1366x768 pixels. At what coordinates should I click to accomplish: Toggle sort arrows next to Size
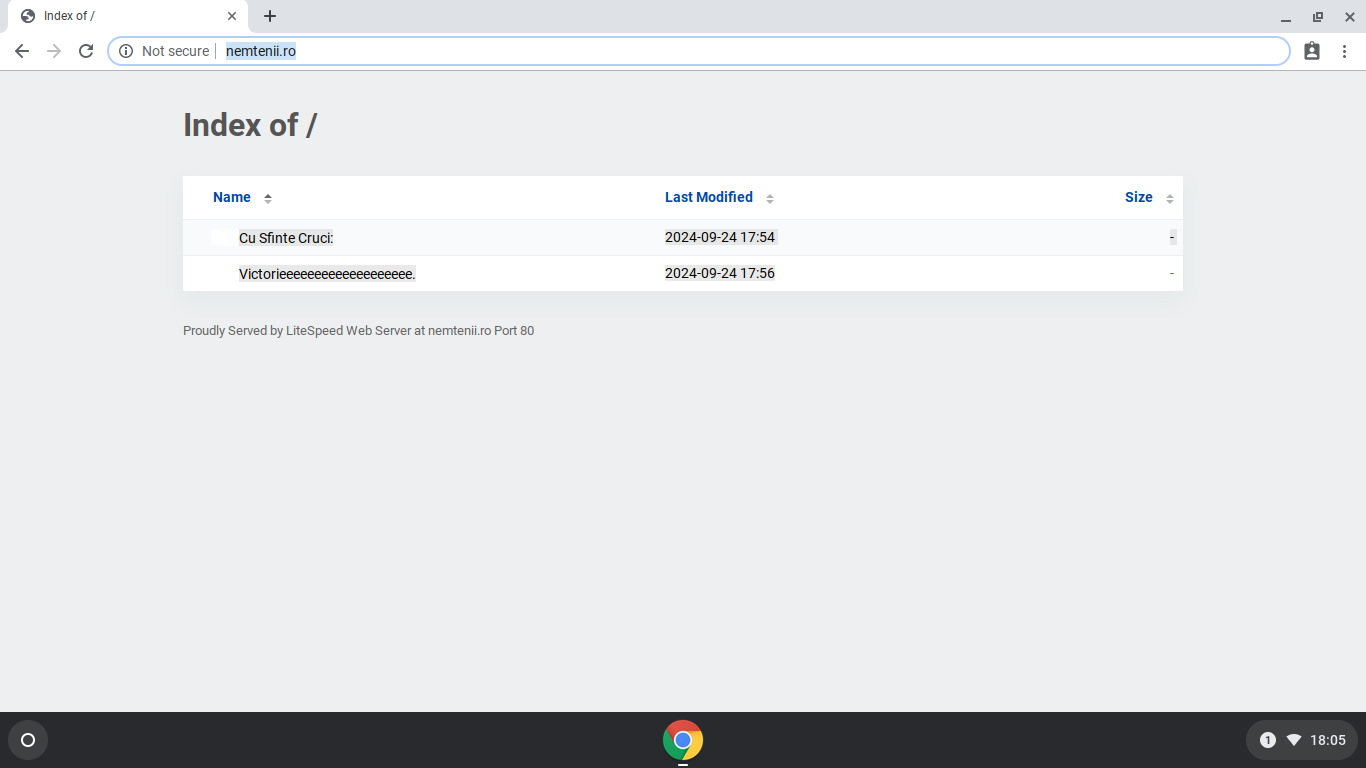pos(1170,198)
